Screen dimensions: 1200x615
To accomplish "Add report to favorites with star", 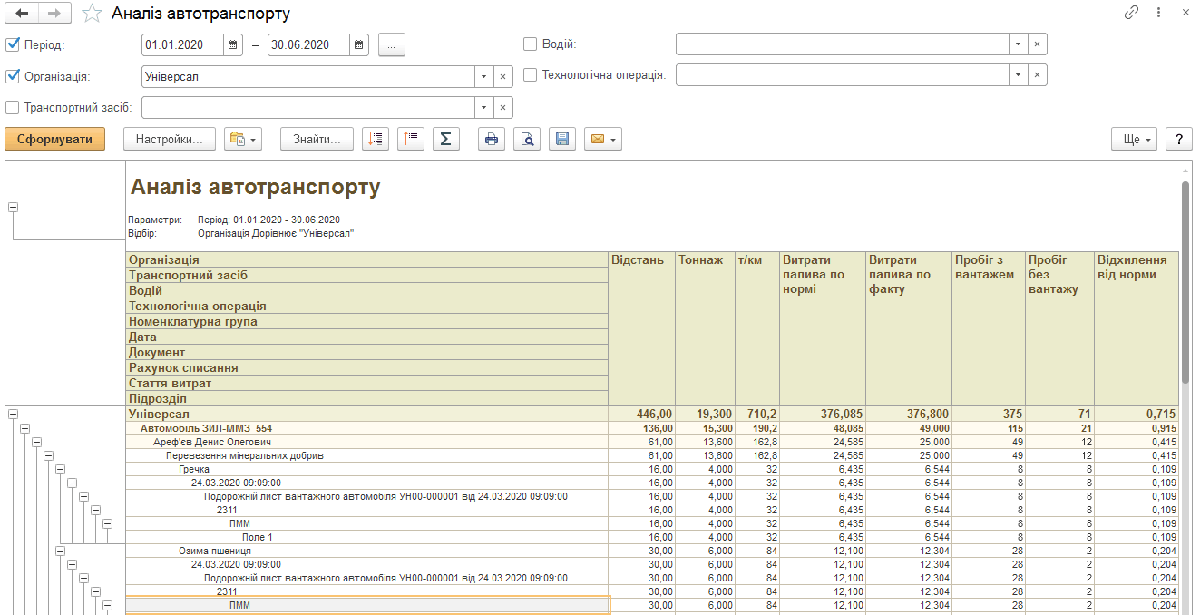I will (92, 13).
